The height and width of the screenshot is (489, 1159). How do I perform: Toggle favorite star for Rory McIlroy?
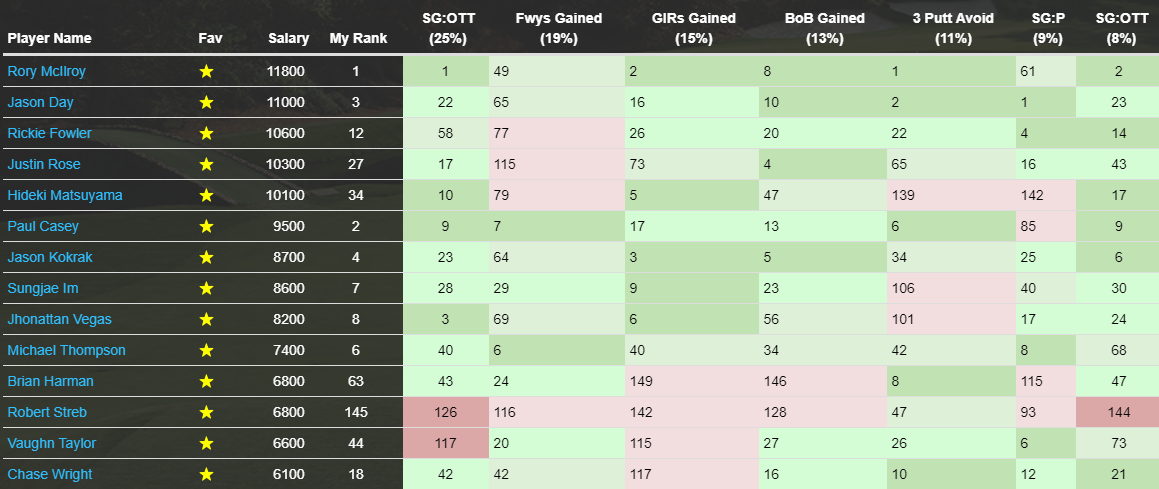206,72
